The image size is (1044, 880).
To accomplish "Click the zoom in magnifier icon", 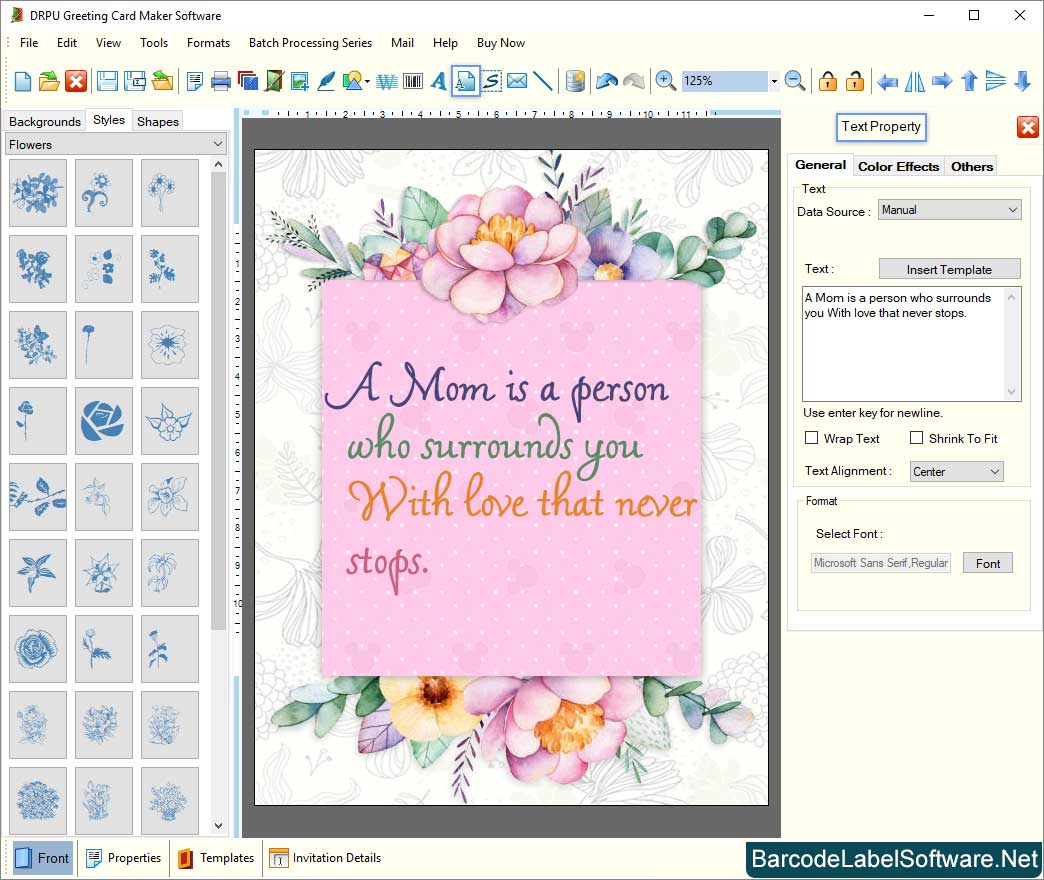I will (x=665, y=81).
